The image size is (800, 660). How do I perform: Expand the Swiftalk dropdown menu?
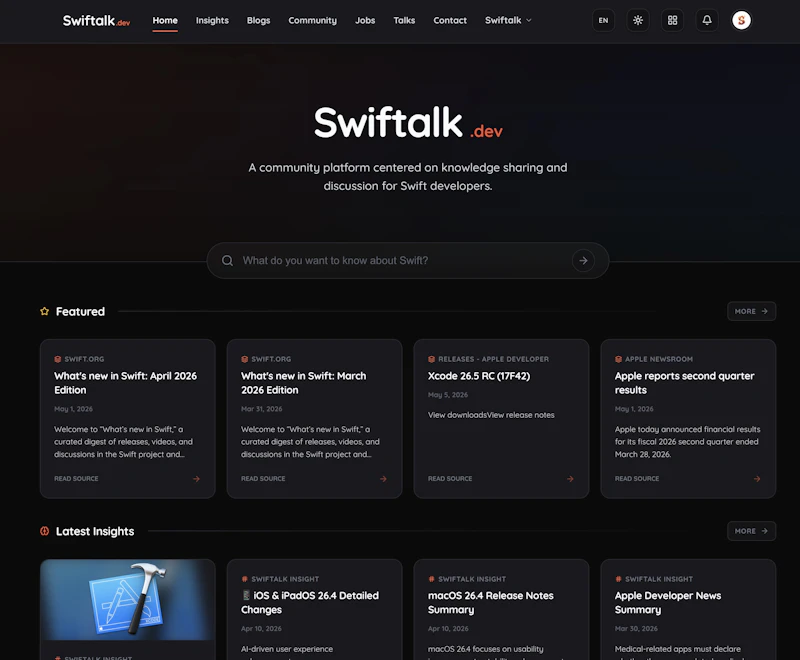click(508, 20)
